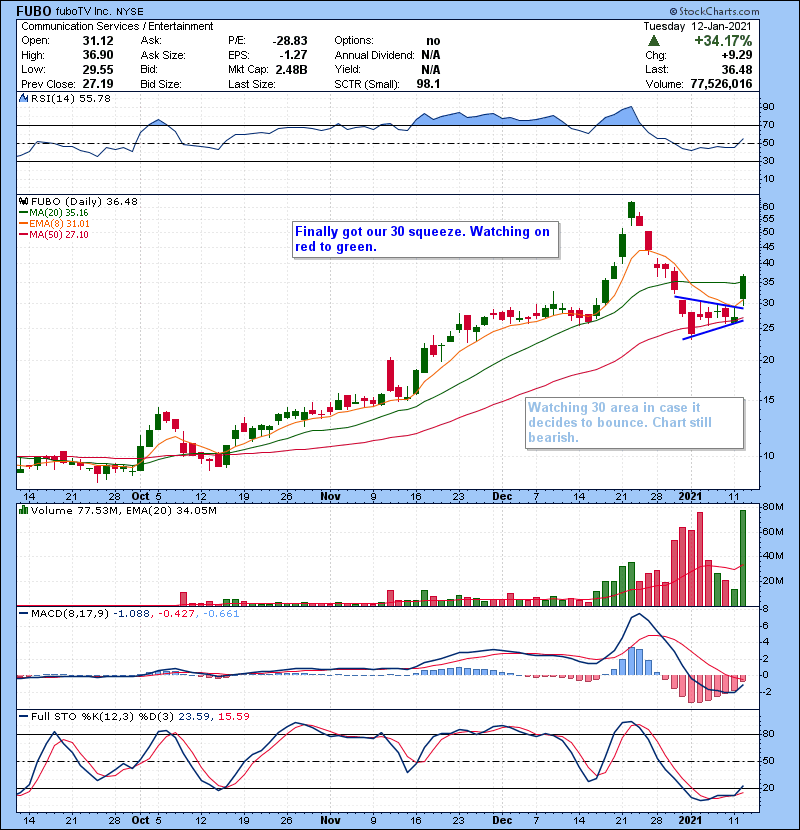Click the Volume panel bar icon
The image size is (800, 830).
(23, 510)
